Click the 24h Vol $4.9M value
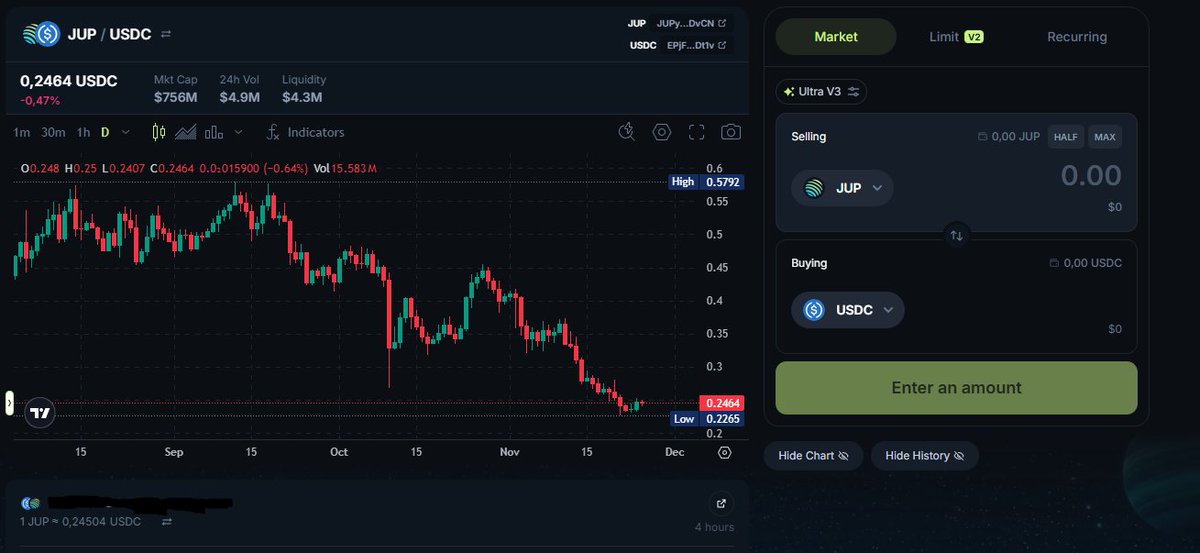This screenshot has height=553, width=1200. pos(240,98)
